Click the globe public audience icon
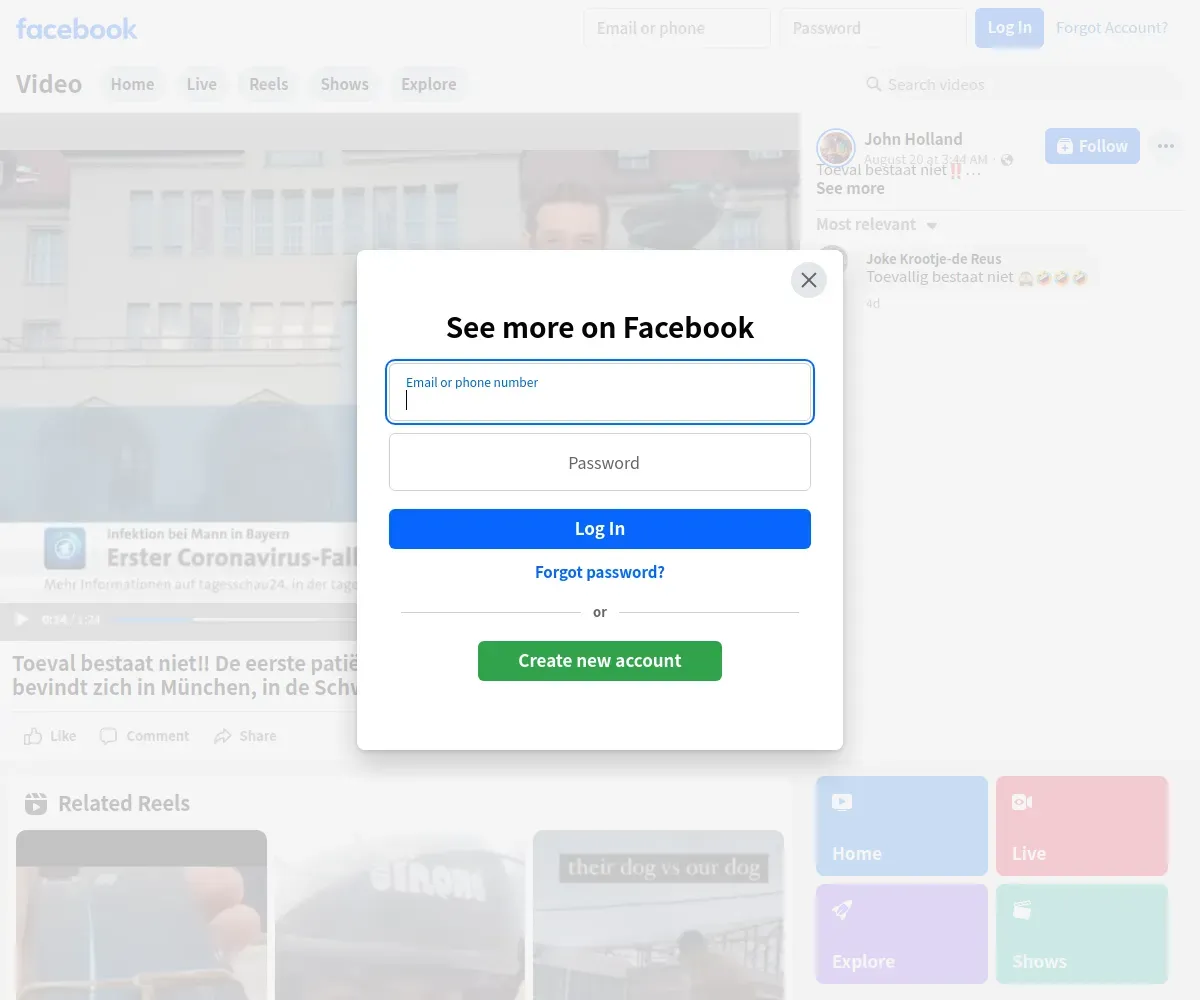The image size is (1200, 1000). click(x=1007, y=160)
